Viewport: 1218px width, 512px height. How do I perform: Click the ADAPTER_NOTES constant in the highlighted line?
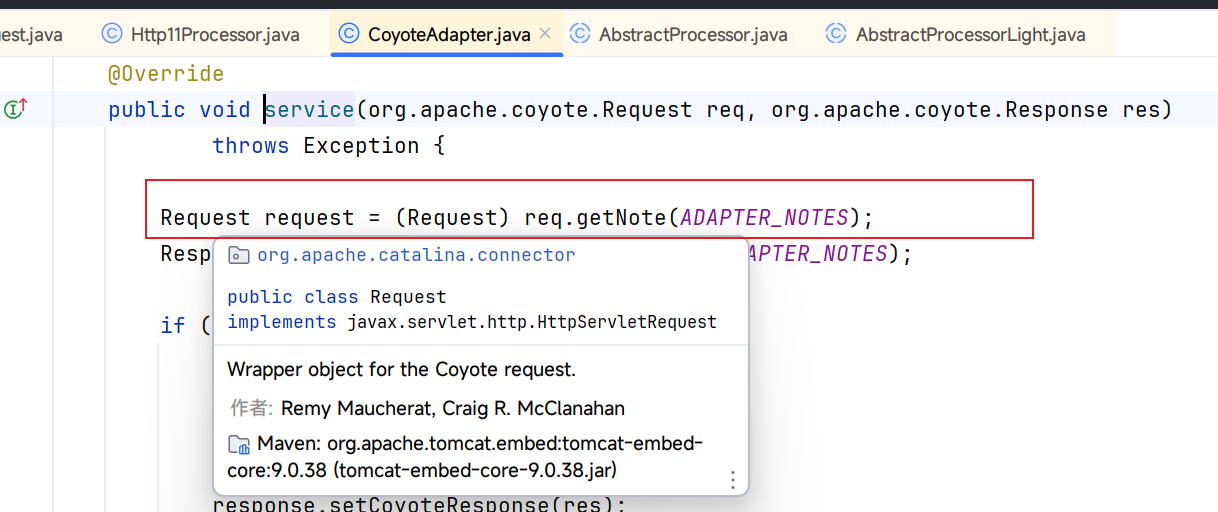pos(764,217)
